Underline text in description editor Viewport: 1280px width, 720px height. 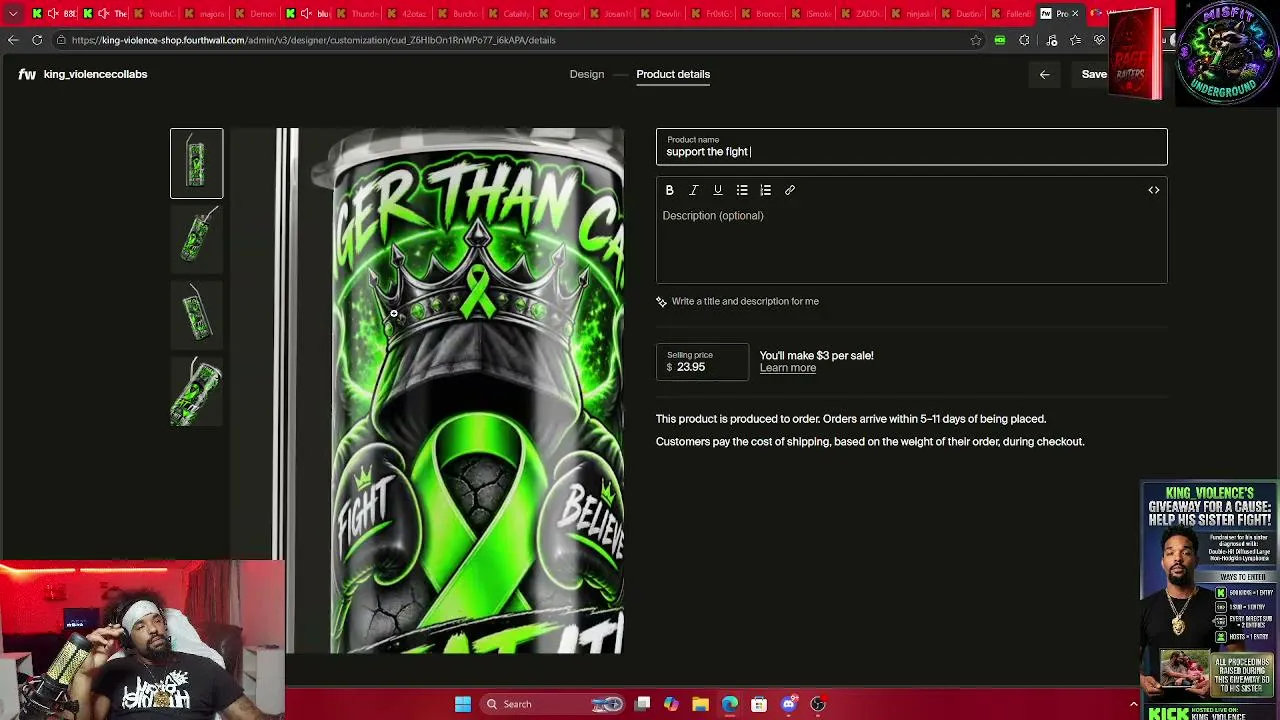click(x=718, y=190)
